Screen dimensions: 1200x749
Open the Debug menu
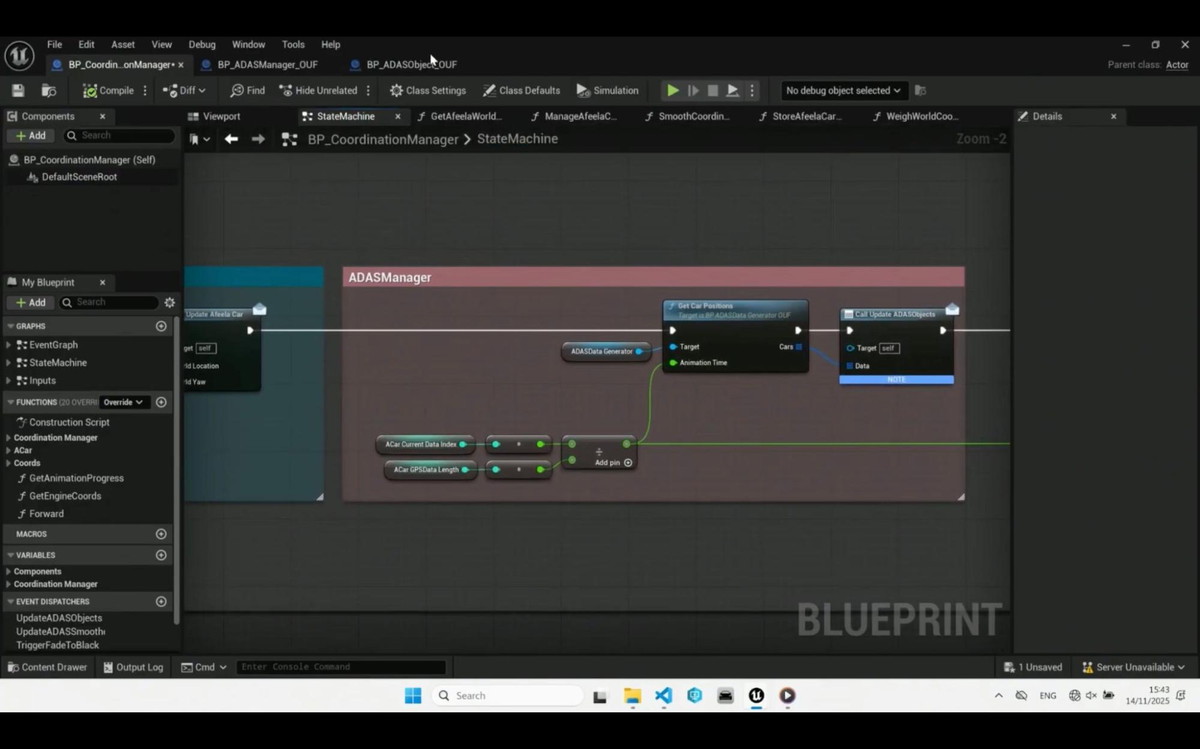[202, 44]
